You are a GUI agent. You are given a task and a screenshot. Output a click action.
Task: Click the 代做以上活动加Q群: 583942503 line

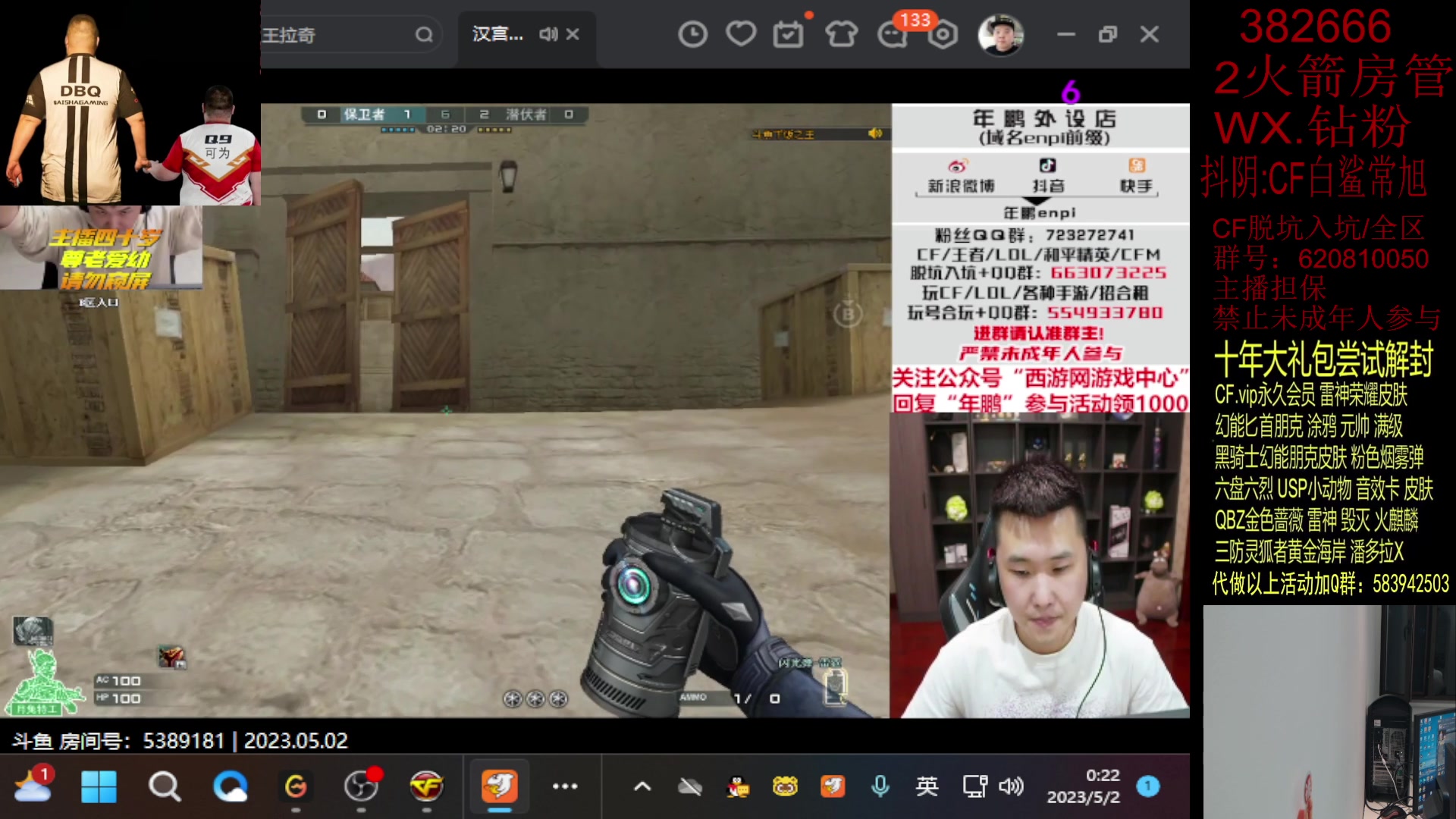click(1331, 583)
